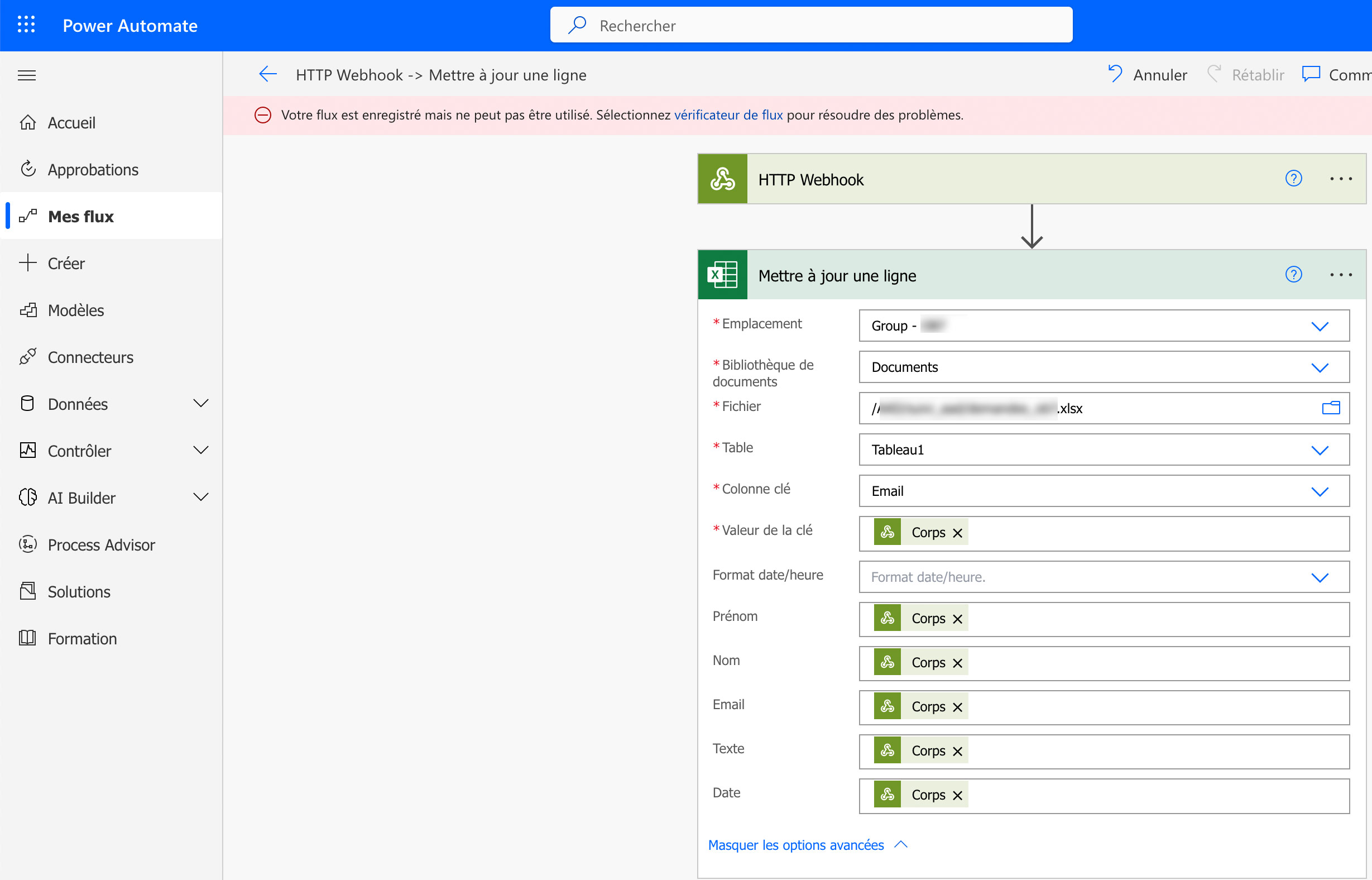Click inside the Prénom input field
The height and width of the screenshot is (880, 1372).
click(x=1104, y=619)
